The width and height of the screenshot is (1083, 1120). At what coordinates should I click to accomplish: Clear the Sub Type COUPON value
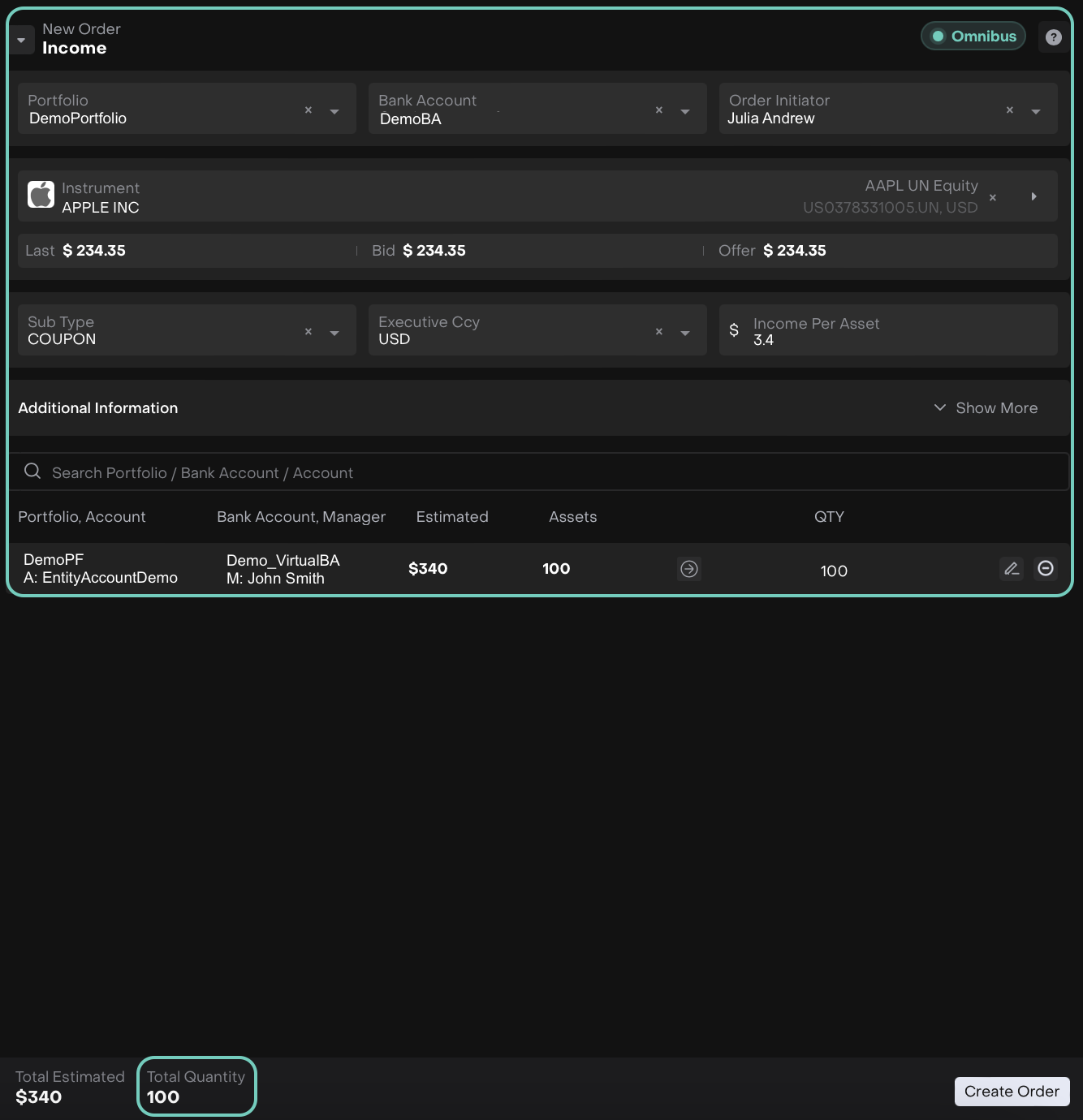309,332
